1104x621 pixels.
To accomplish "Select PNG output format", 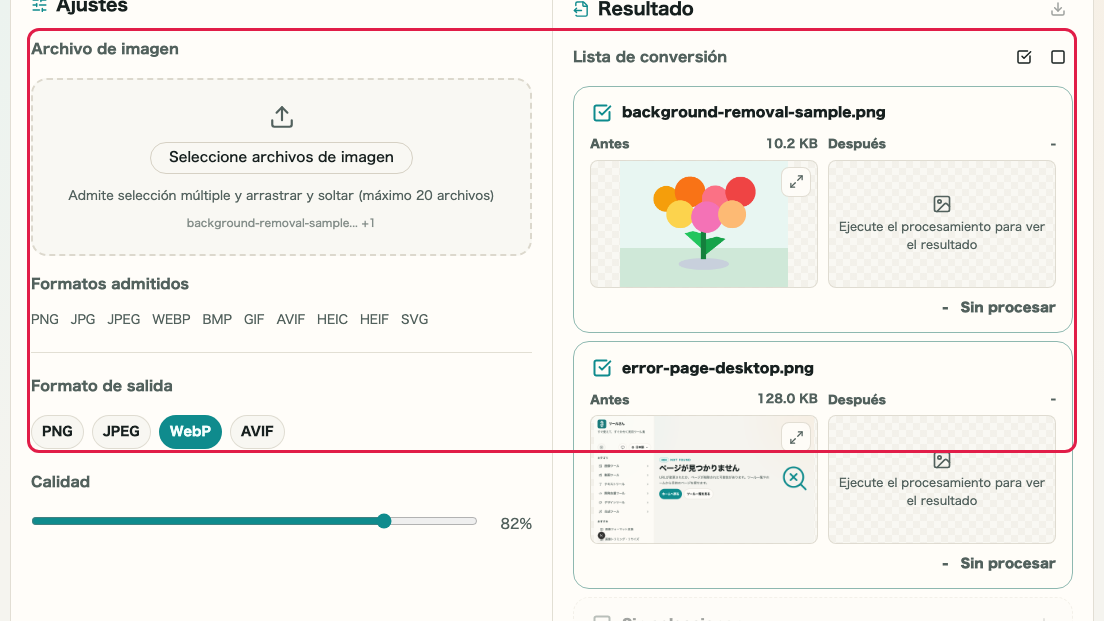I will point(57,432).
